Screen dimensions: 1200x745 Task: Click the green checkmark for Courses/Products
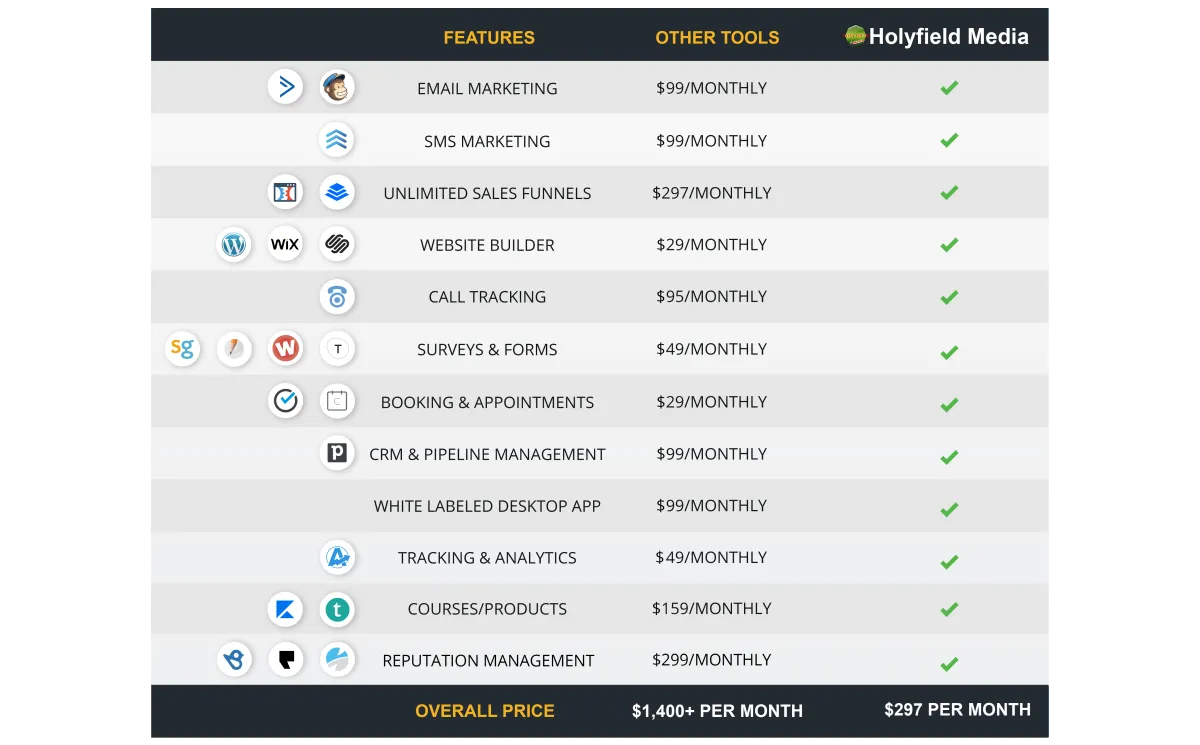coord(949,609)
